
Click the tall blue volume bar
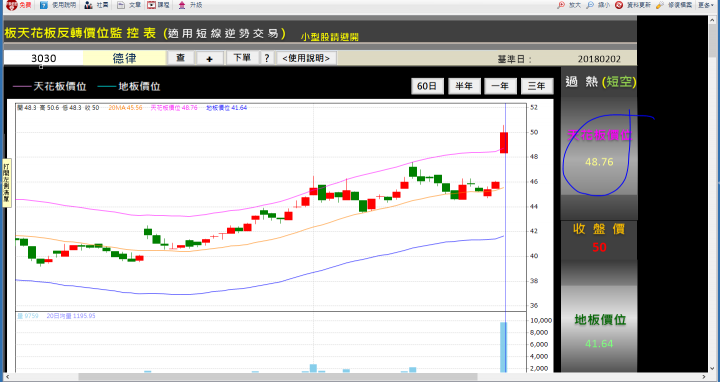[503, 347]
